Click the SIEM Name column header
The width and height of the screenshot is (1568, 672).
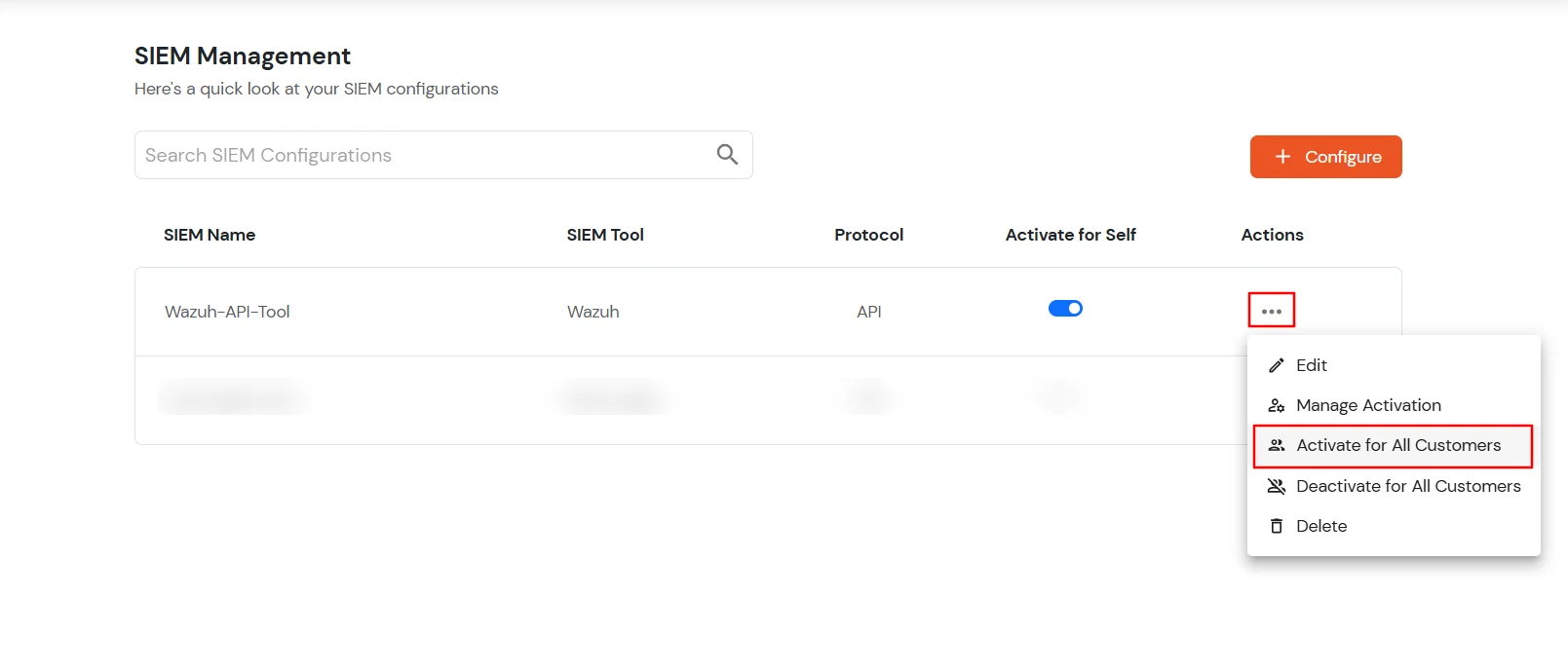210,235
